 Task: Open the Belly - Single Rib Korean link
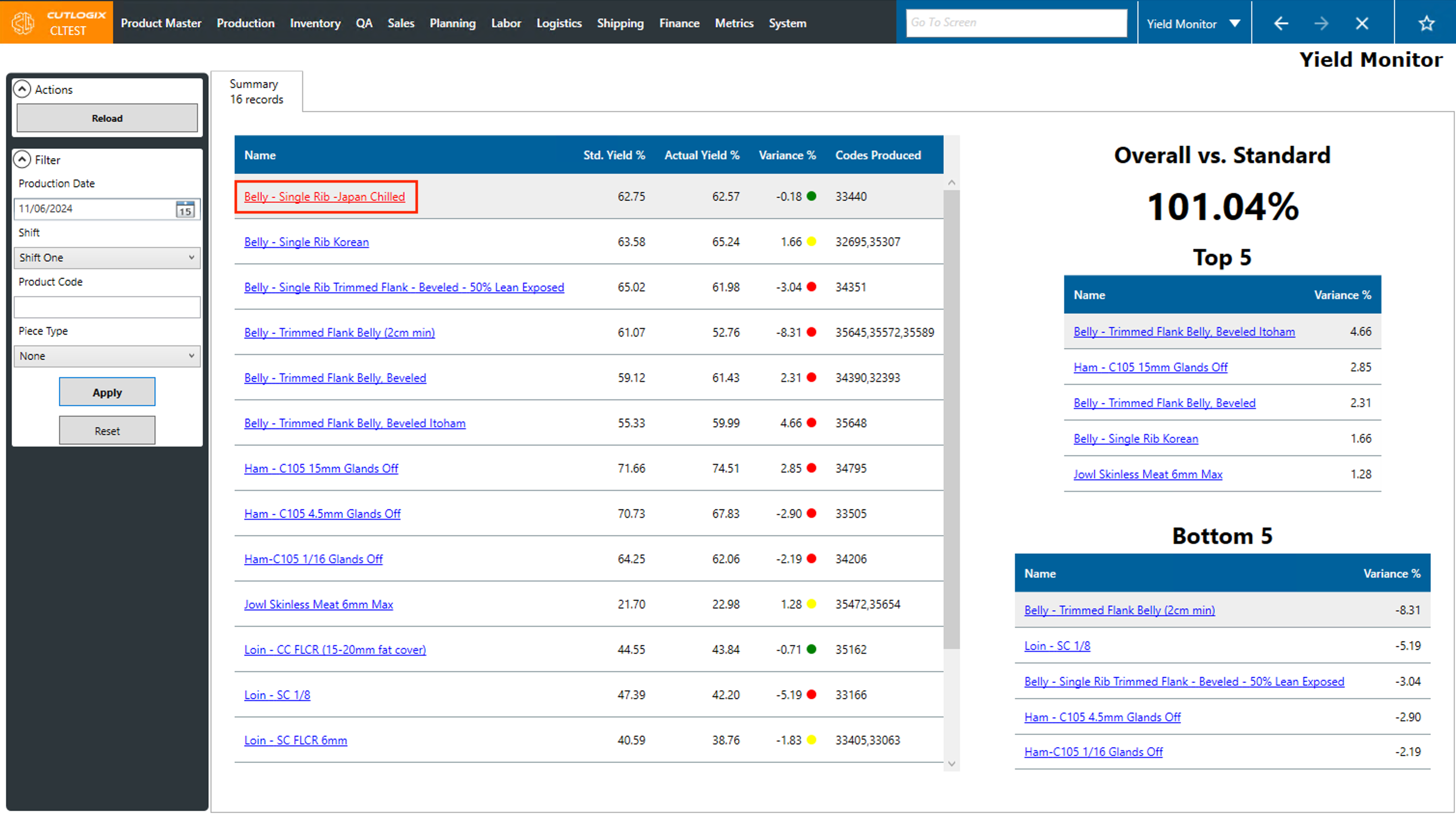click(306, 242)
